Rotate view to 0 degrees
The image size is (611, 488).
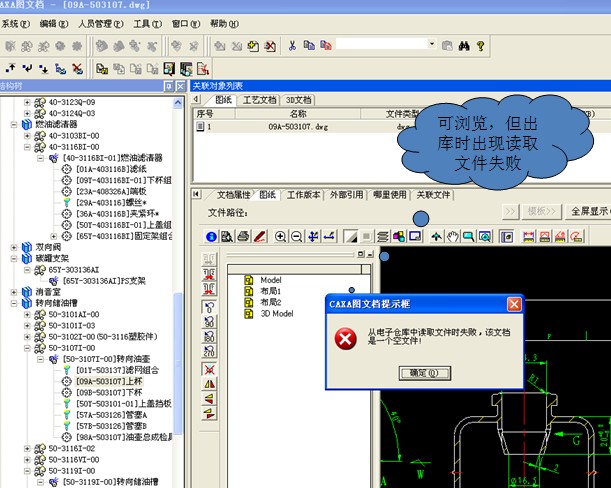209,307
